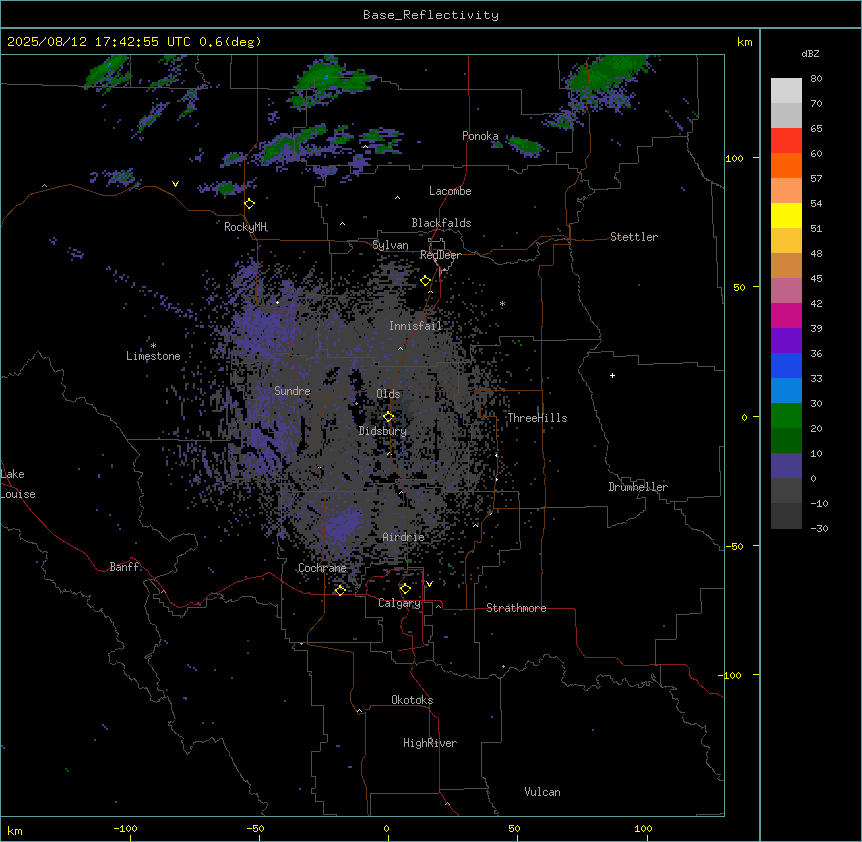Viewport: 862px width, 842px height.
Task: Select the yellow diamond marker above Calgary label
Action: tap(405, 589)
